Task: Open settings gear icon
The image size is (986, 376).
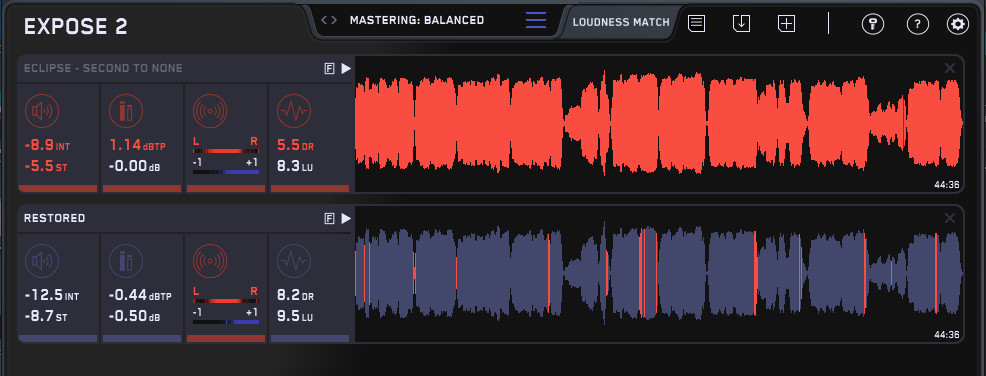Action: [x=958, y=25]
